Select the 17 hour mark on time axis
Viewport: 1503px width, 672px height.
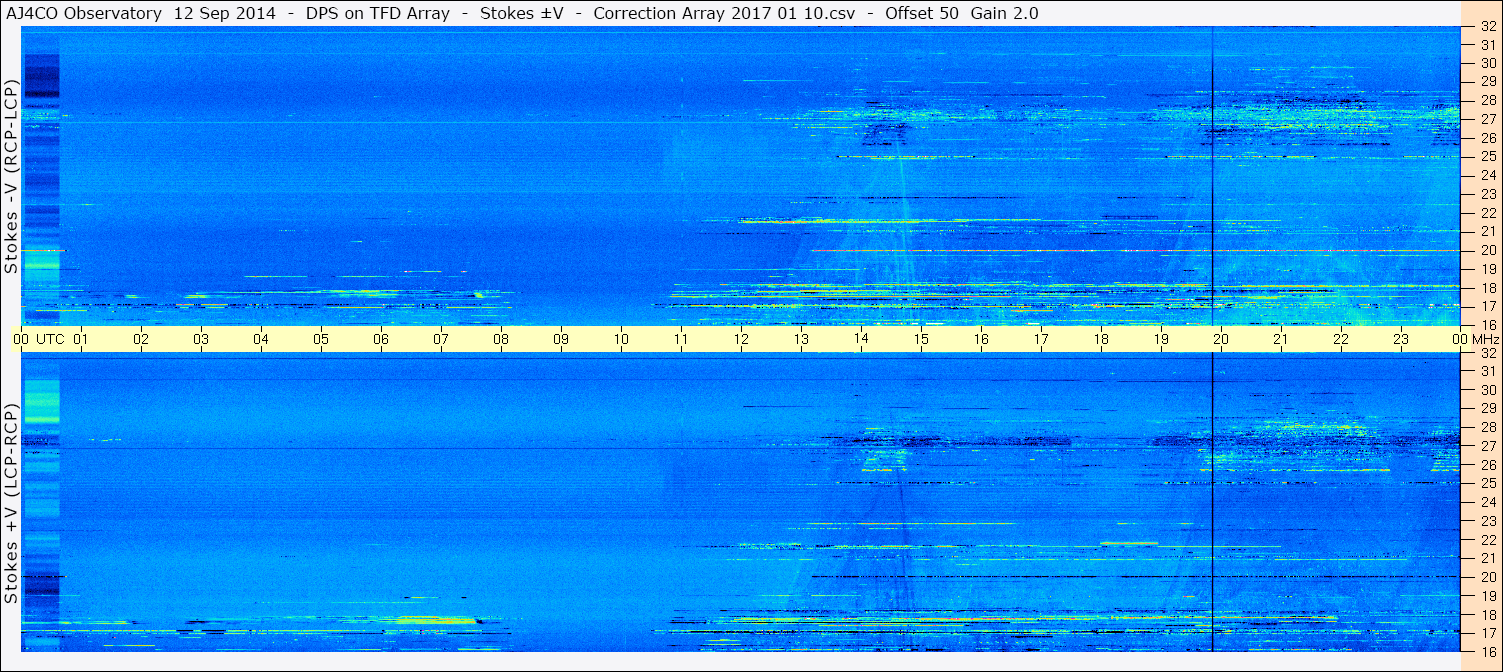point(1041,339)
